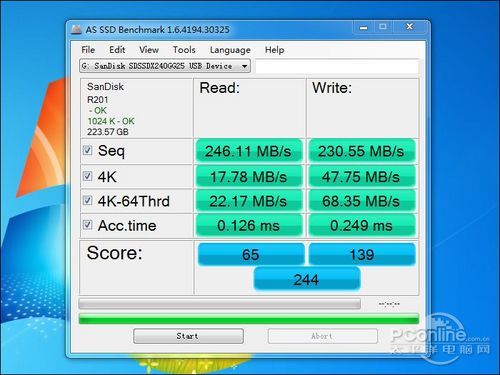Toggle the 4K-64Thrd test checkbox
Screen dimensions: 500x375
click(87, 200)
